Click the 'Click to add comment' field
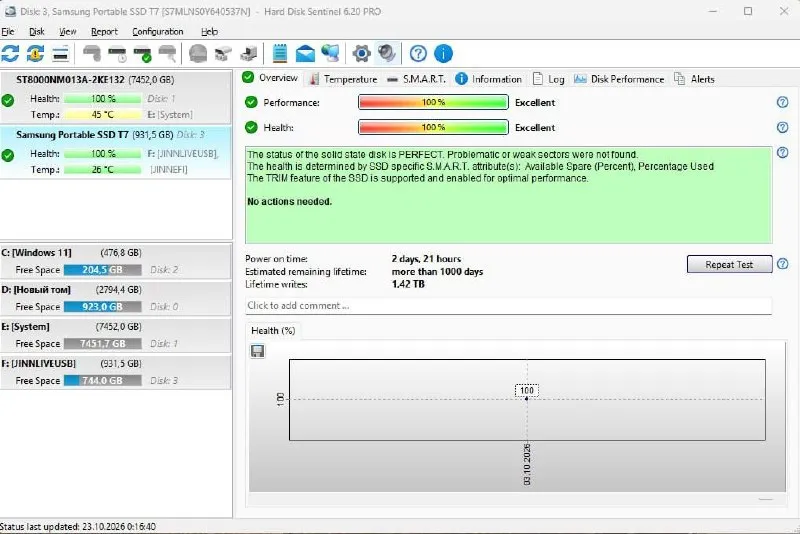The height and width of the screenshot is (534, 800). (508, 306)
